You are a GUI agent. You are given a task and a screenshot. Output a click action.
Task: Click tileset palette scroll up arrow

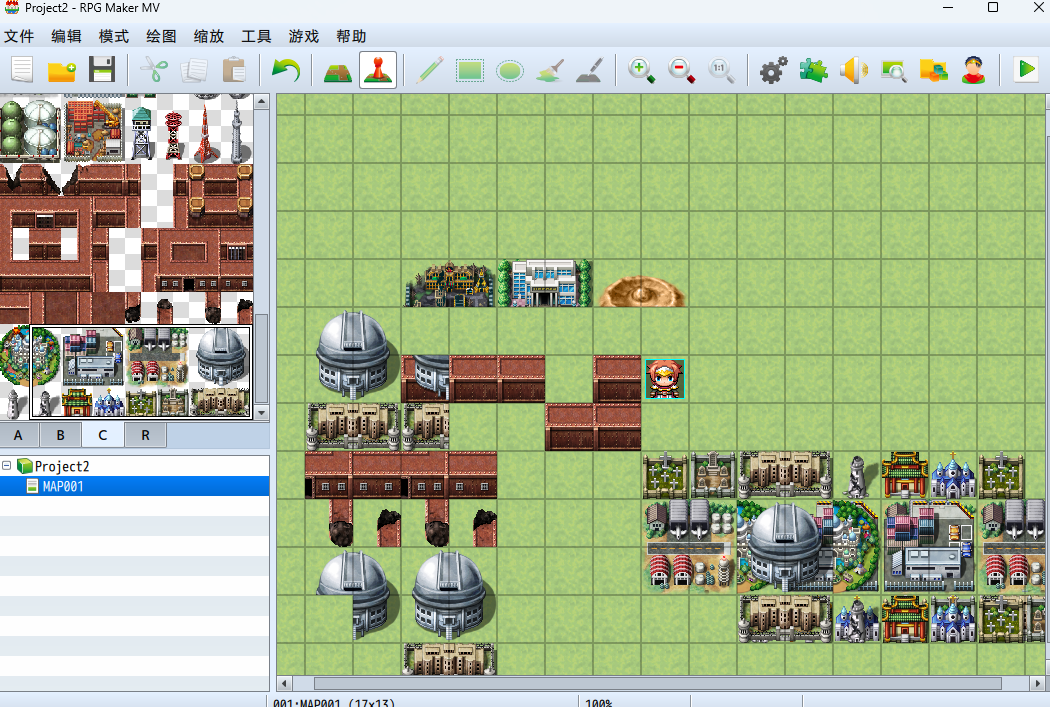[262, 102]
